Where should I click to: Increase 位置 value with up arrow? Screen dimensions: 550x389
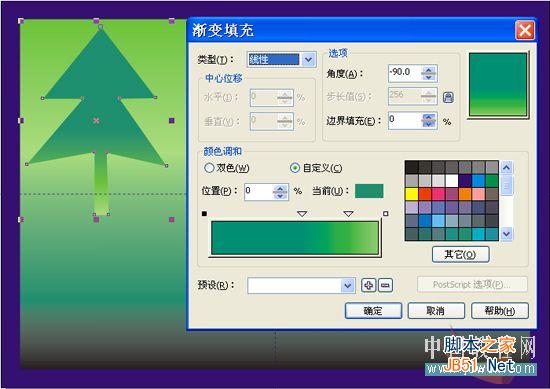(x=280, y=188)
